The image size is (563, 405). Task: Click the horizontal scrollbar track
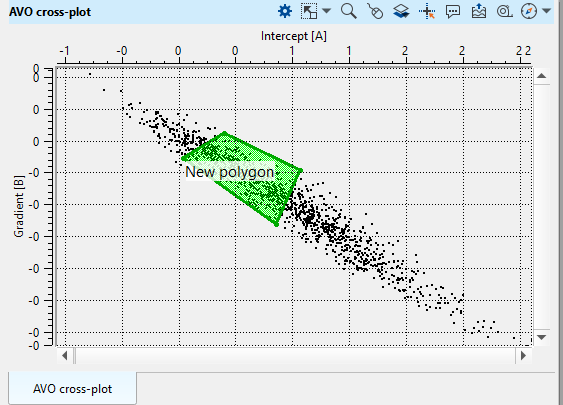(x=295, y=356)
